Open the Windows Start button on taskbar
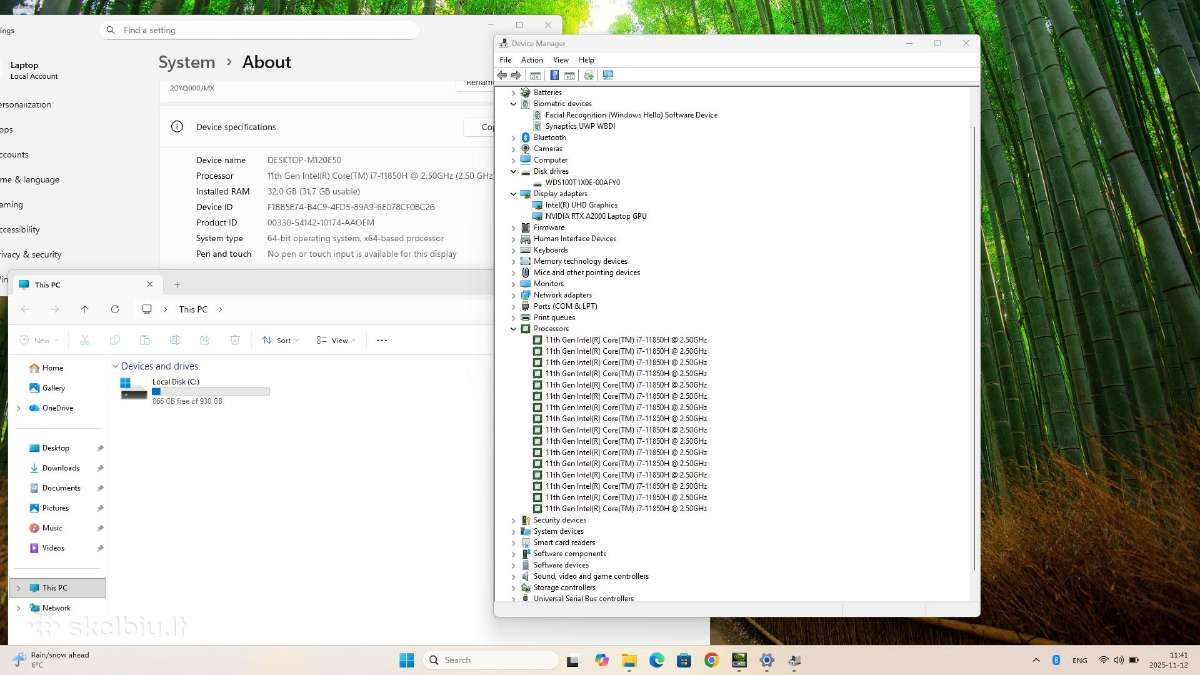 point(407,660)
